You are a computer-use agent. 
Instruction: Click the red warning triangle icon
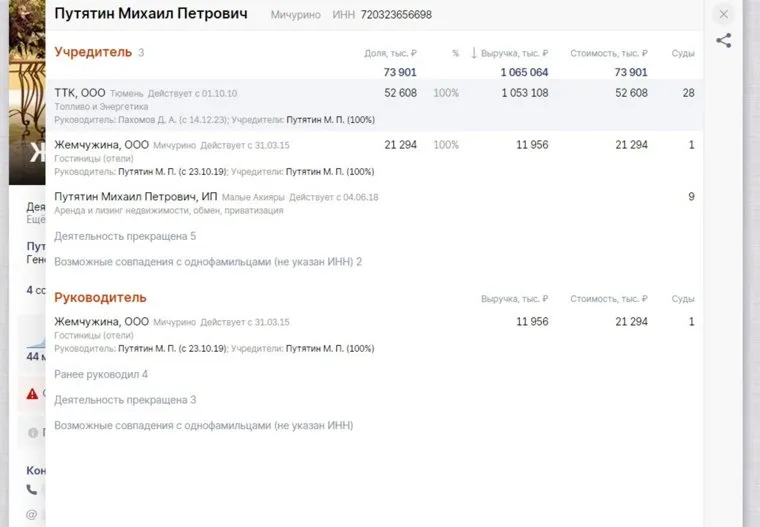pos(32,394)
